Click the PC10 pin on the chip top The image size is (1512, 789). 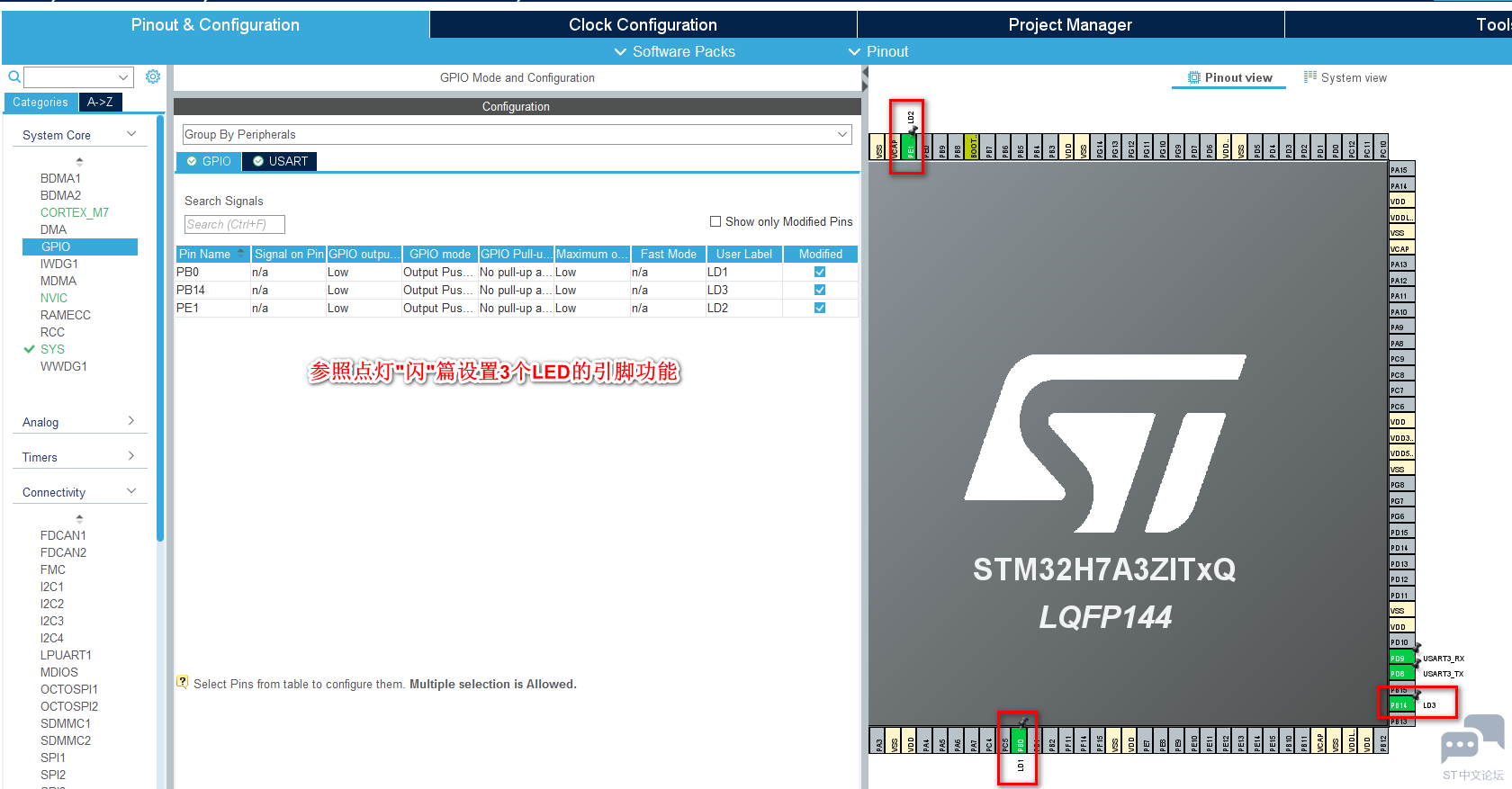(x=1382, y=148)
